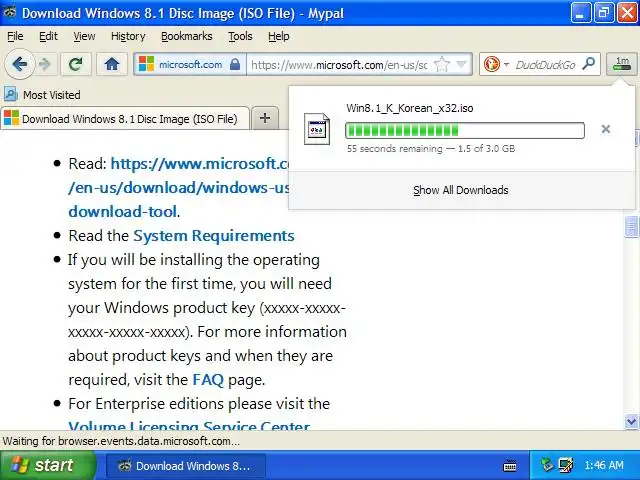This screenshot has height=480, width=640.
Task: Click the Windows start button
Action: tap(47, 465)
